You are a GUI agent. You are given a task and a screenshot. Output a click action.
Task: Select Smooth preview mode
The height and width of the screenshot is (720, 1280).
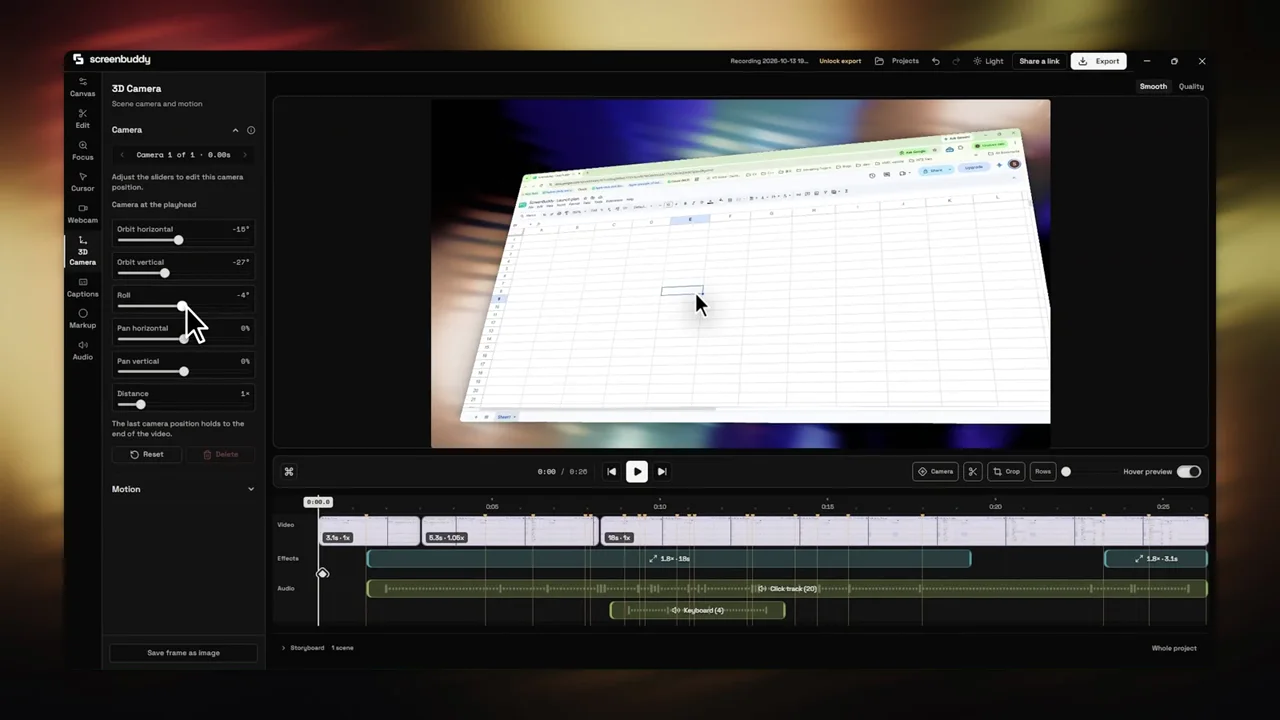point(1153,86)
